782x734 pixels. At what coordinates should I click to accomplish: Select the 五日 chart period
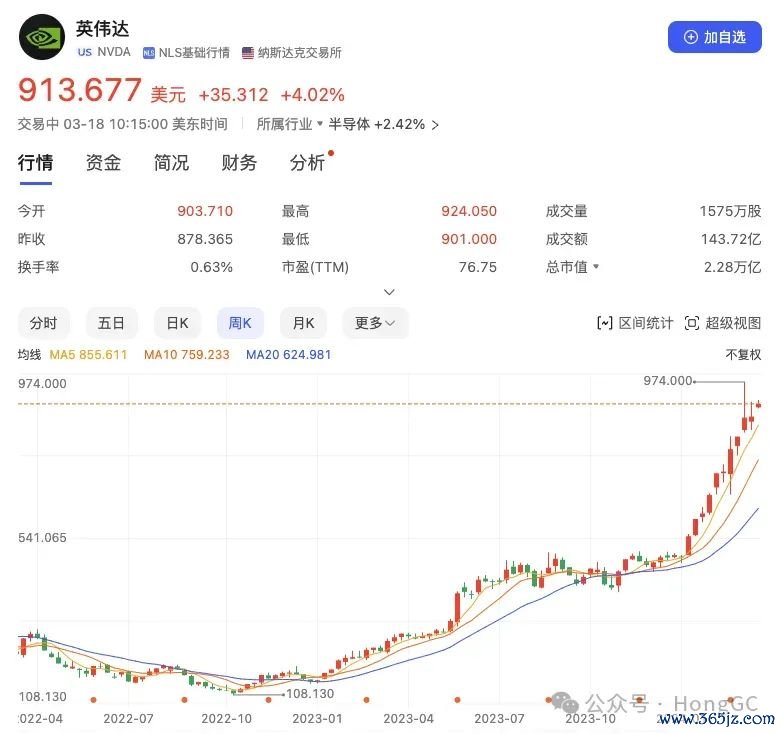[x=111, y=323]
